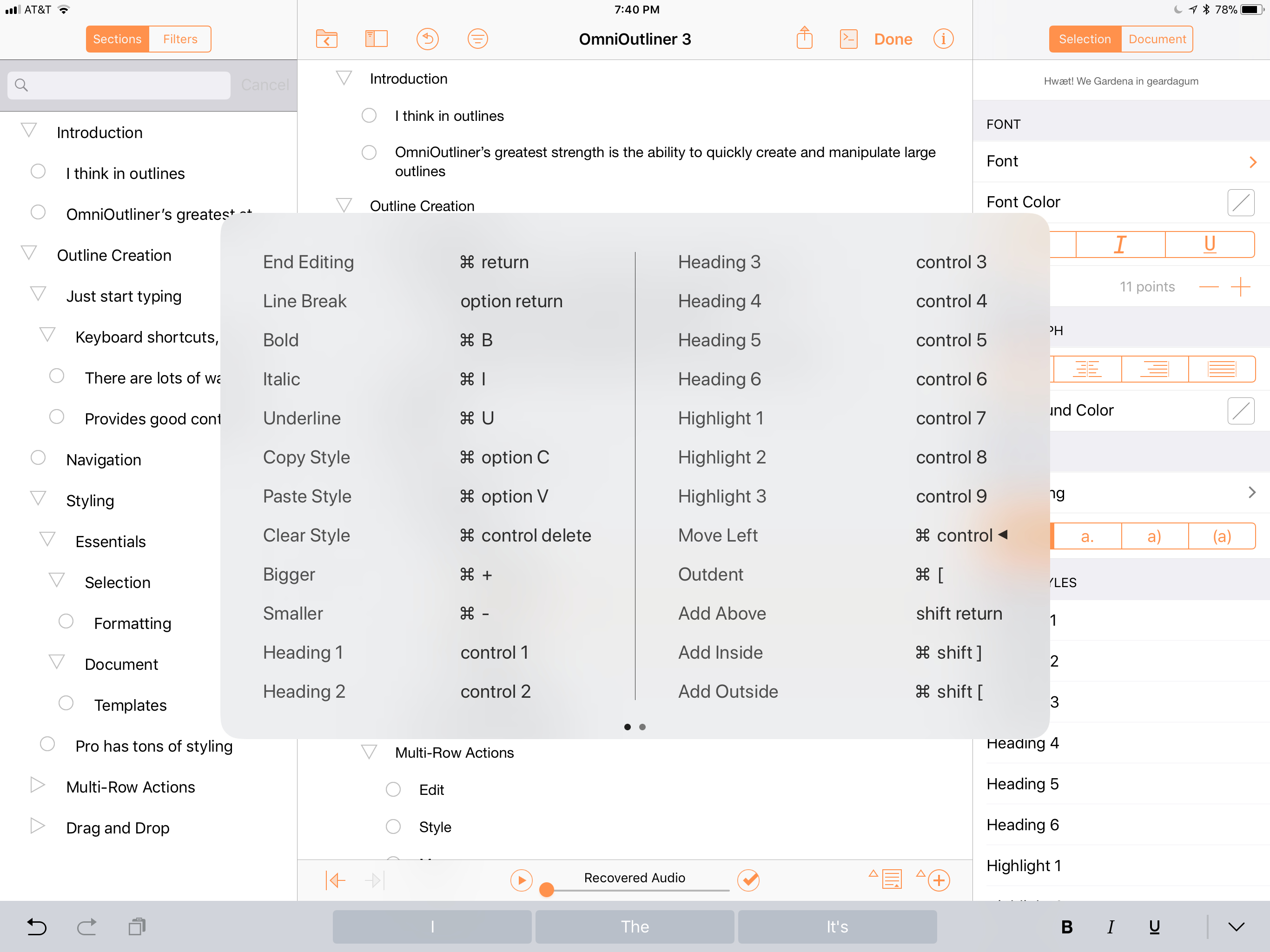The width and height of the screenshot is (1270, 952).
Task: Open Background Color swatch
Action: point(1240,410)
